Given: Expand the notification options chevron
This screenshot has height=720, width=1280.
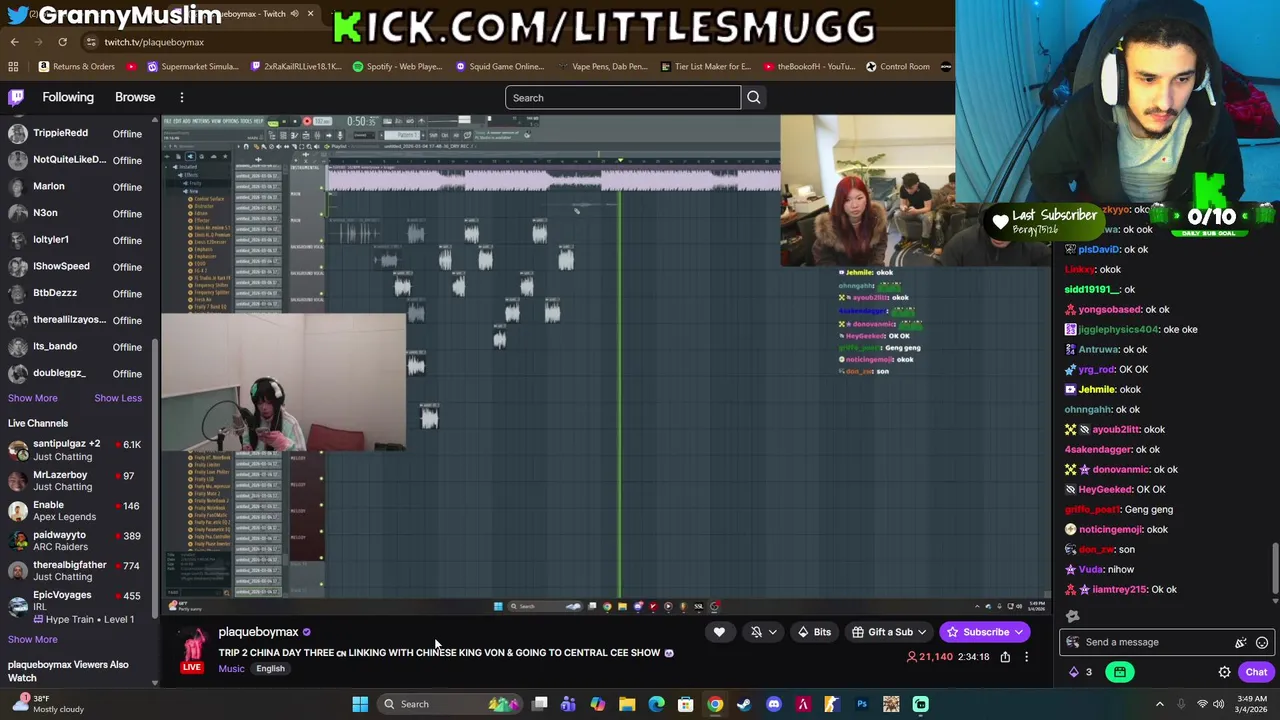Looking at the screenshot, I should click(x=772, y=632).
